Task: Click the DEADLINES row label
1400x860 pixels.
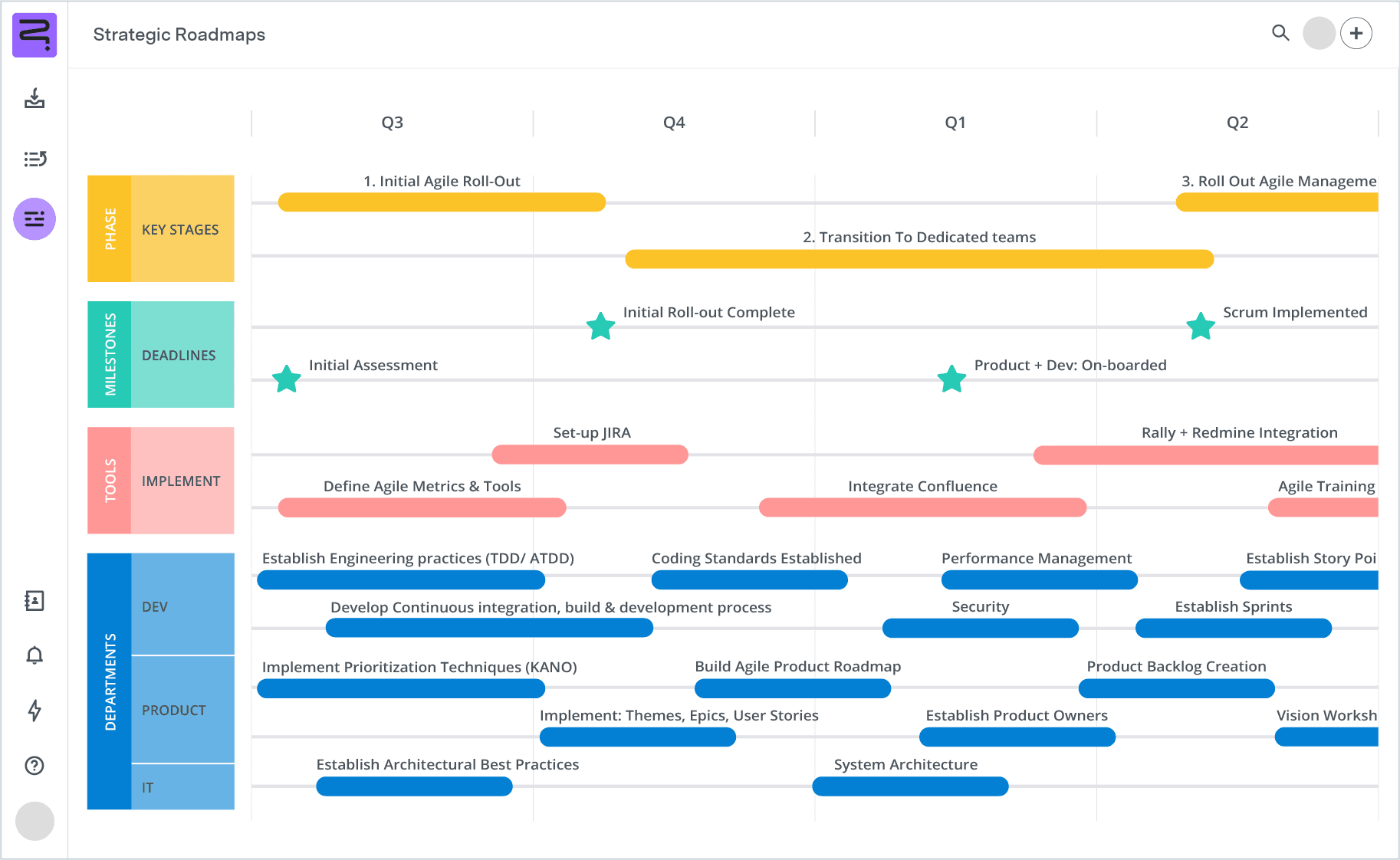Action: 179,355
